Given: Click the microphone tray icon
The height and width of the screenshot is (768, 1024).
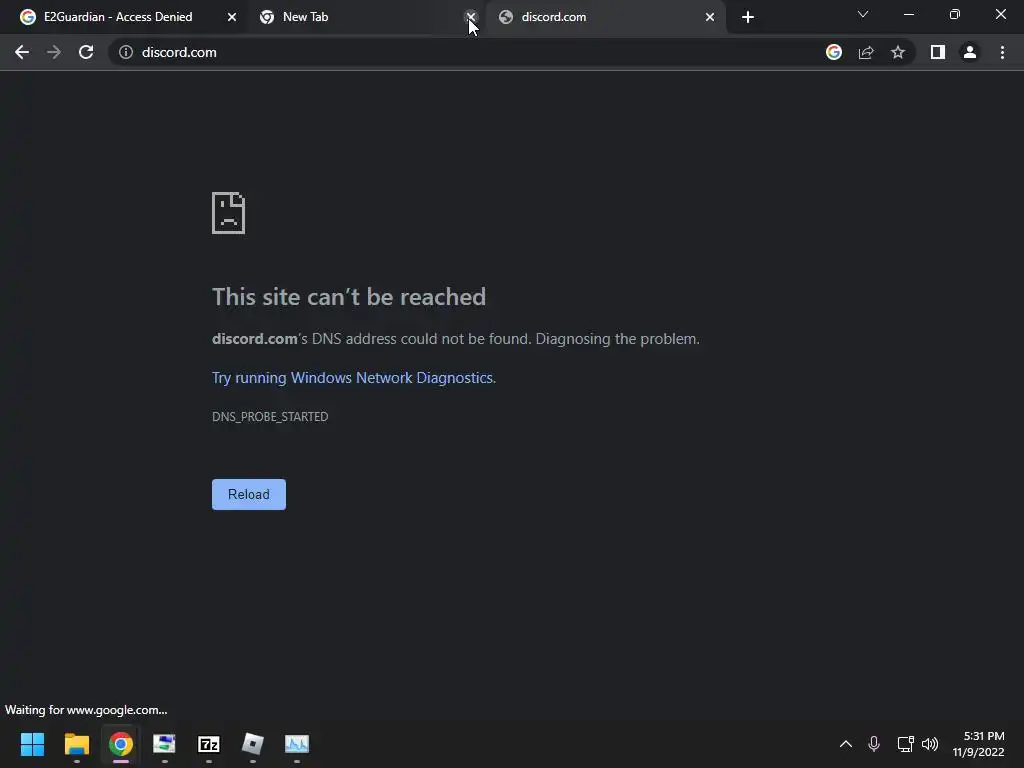Looking at the screenshot, I should tap(874, 744).
